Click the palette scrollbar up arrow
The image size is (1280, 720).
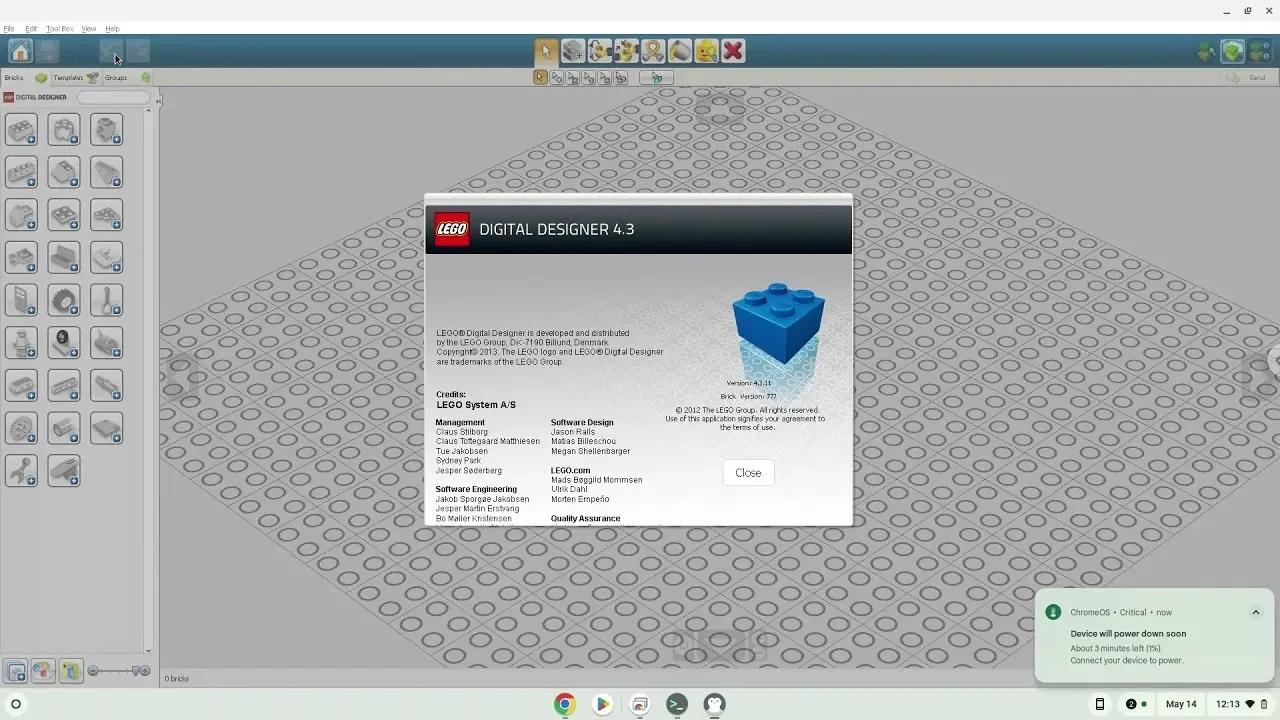tap(148, 110)
